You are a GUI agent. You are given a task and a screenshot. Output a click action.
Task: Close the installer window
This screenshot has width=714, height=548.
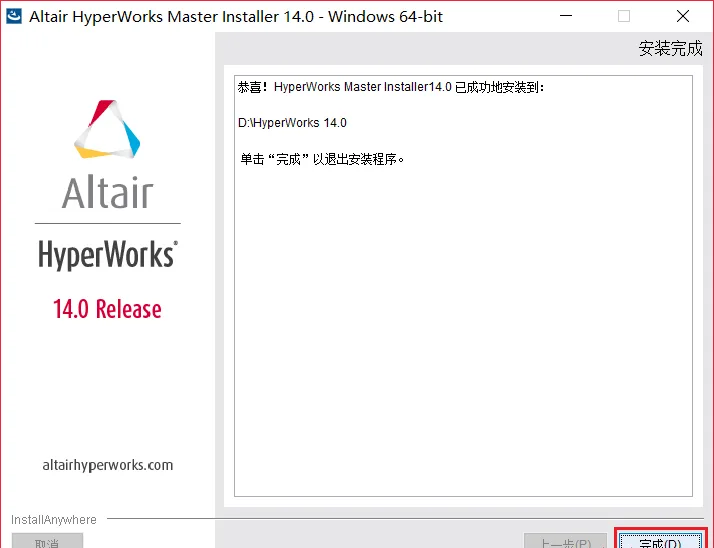point(683,16)
